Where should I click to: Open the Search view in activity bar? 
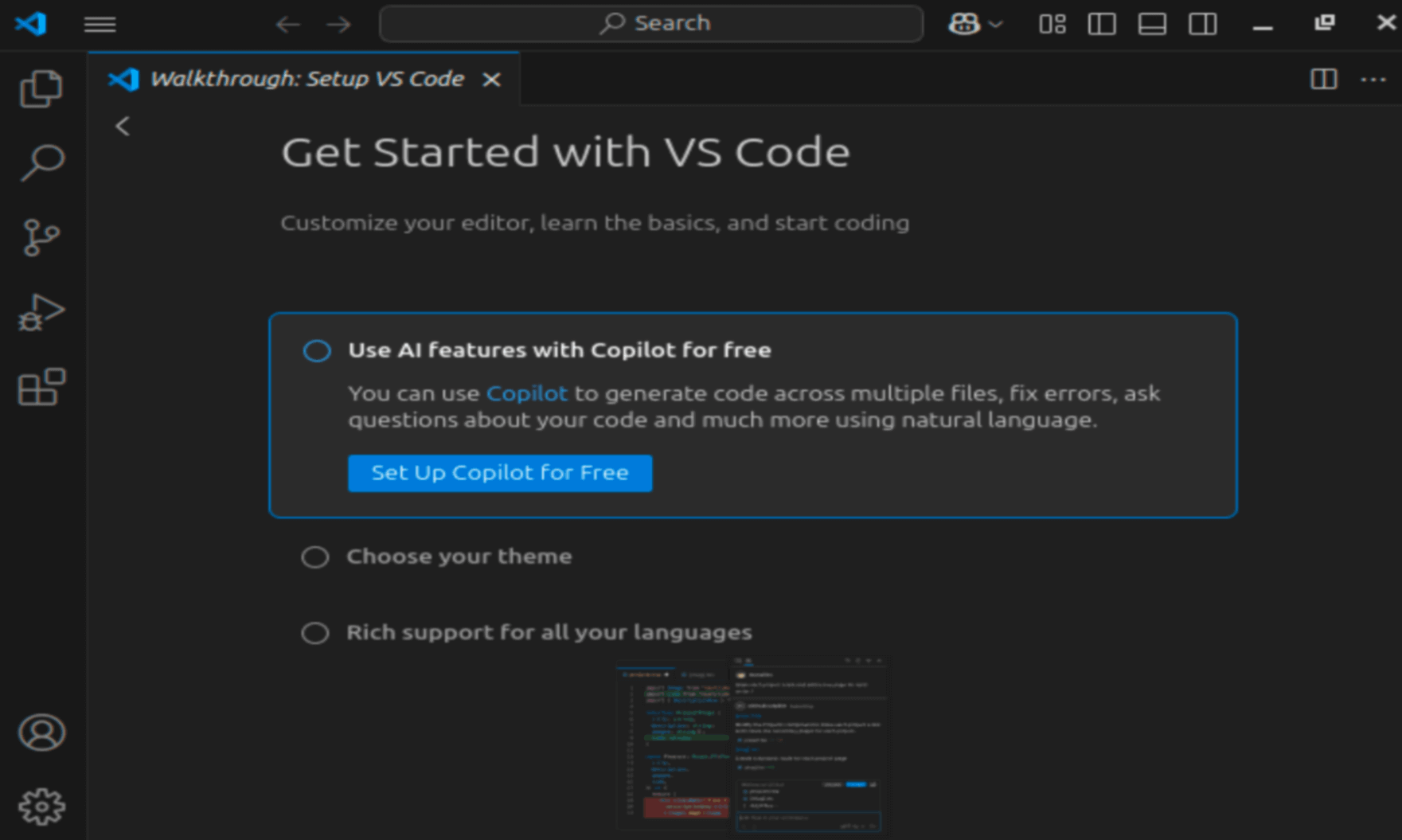(41, 162)
